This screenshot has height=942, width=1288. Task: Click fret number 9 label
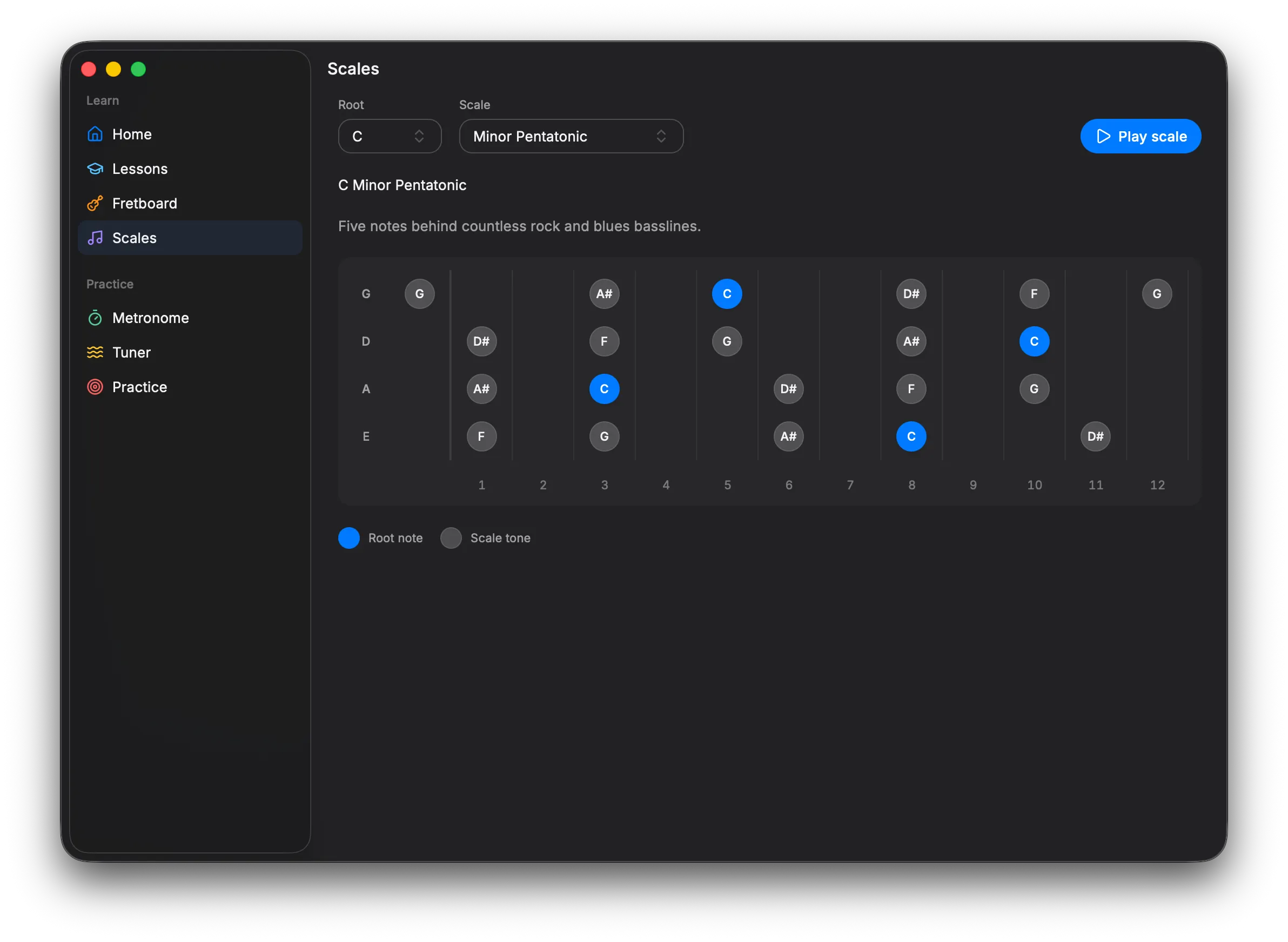972,485
